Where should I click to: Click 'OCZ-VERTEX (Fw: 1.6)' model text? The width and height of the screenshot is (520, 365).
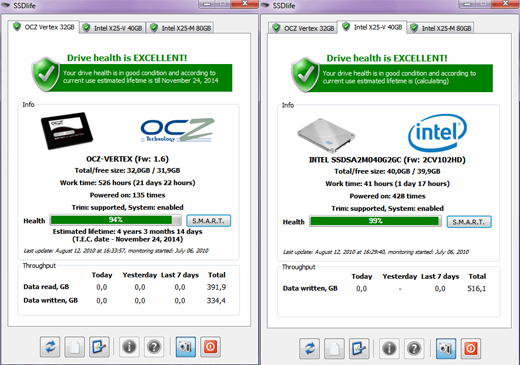[x=127, y=159]
